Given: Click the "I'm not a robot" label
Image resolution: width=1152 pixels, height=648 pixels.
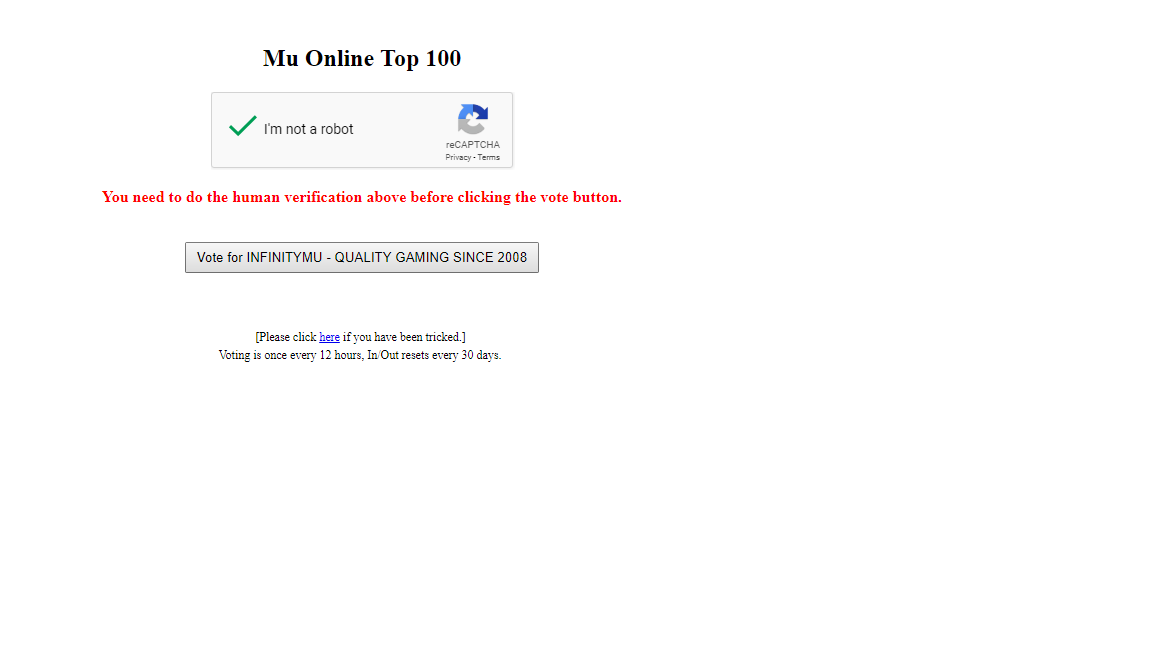Looking at the screenshot, I should [x=309, y=129].
